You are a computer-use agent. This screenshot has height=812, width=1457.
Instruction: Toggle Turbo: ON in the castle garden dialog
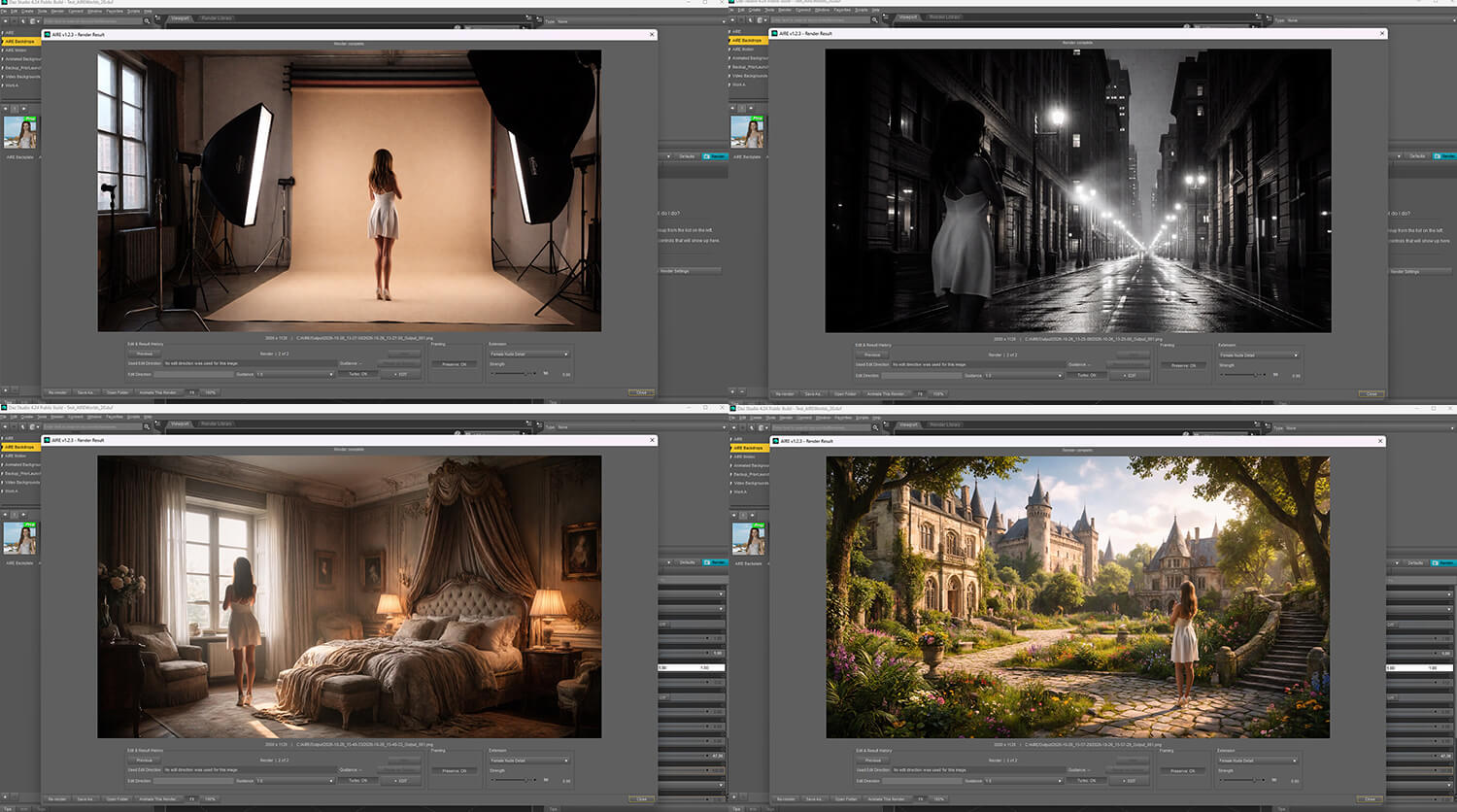pos(1086,781)
